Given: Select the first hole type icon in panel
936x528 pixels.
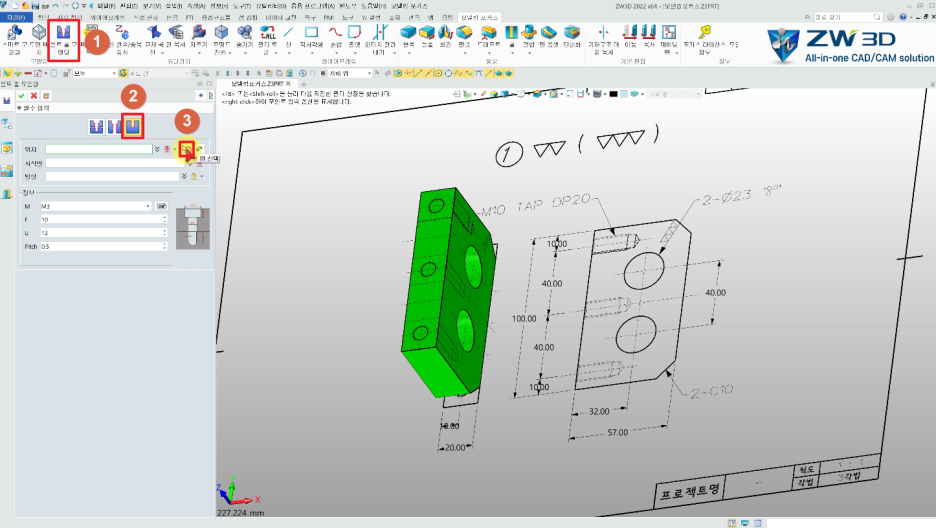Looking at the screenshot, I should pyautogui.click(x=96, y=126).
